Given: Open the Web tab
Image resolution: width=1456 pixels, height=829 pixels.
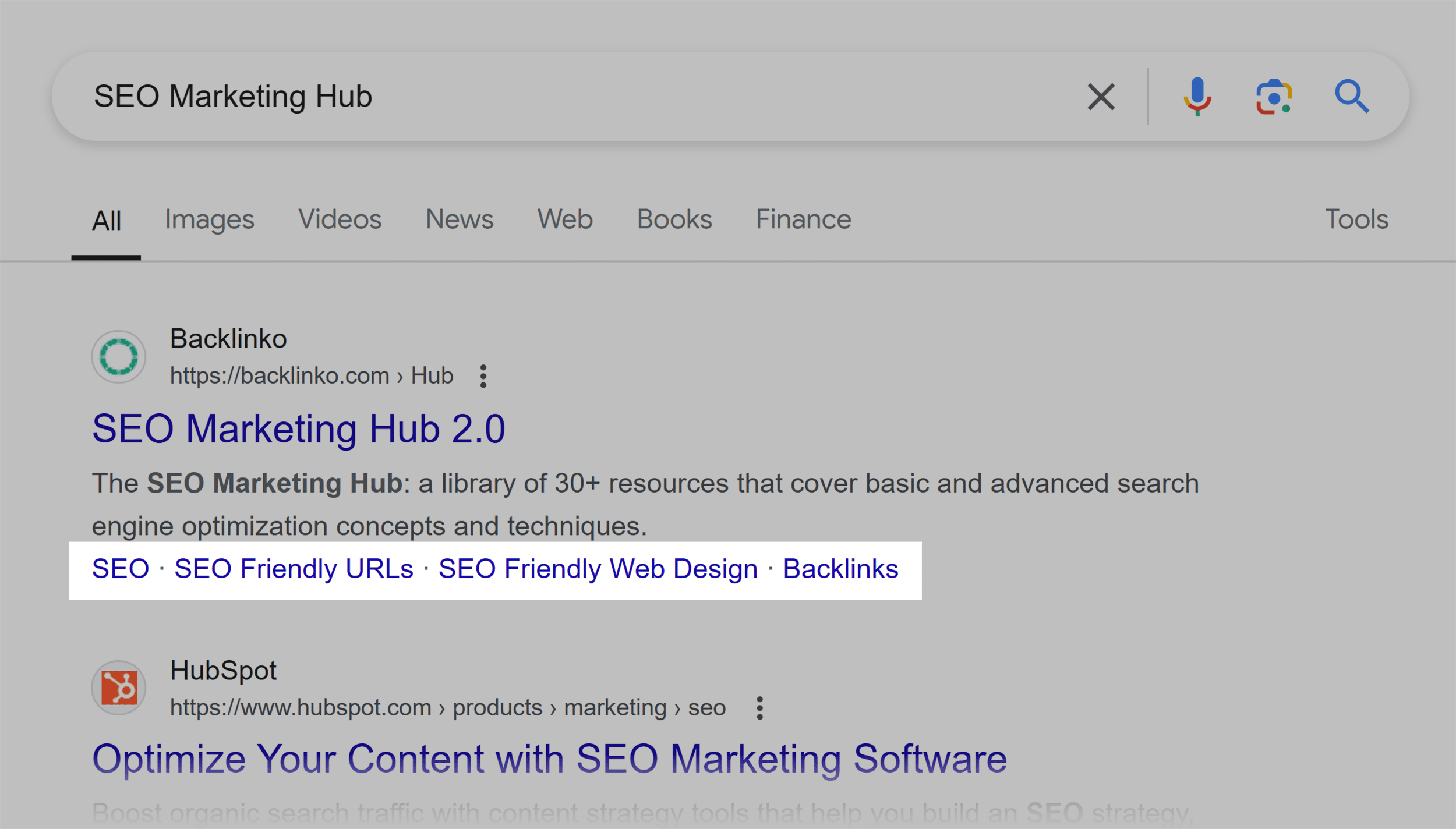Looking at the screenshot, I should [x=565, y=220].
